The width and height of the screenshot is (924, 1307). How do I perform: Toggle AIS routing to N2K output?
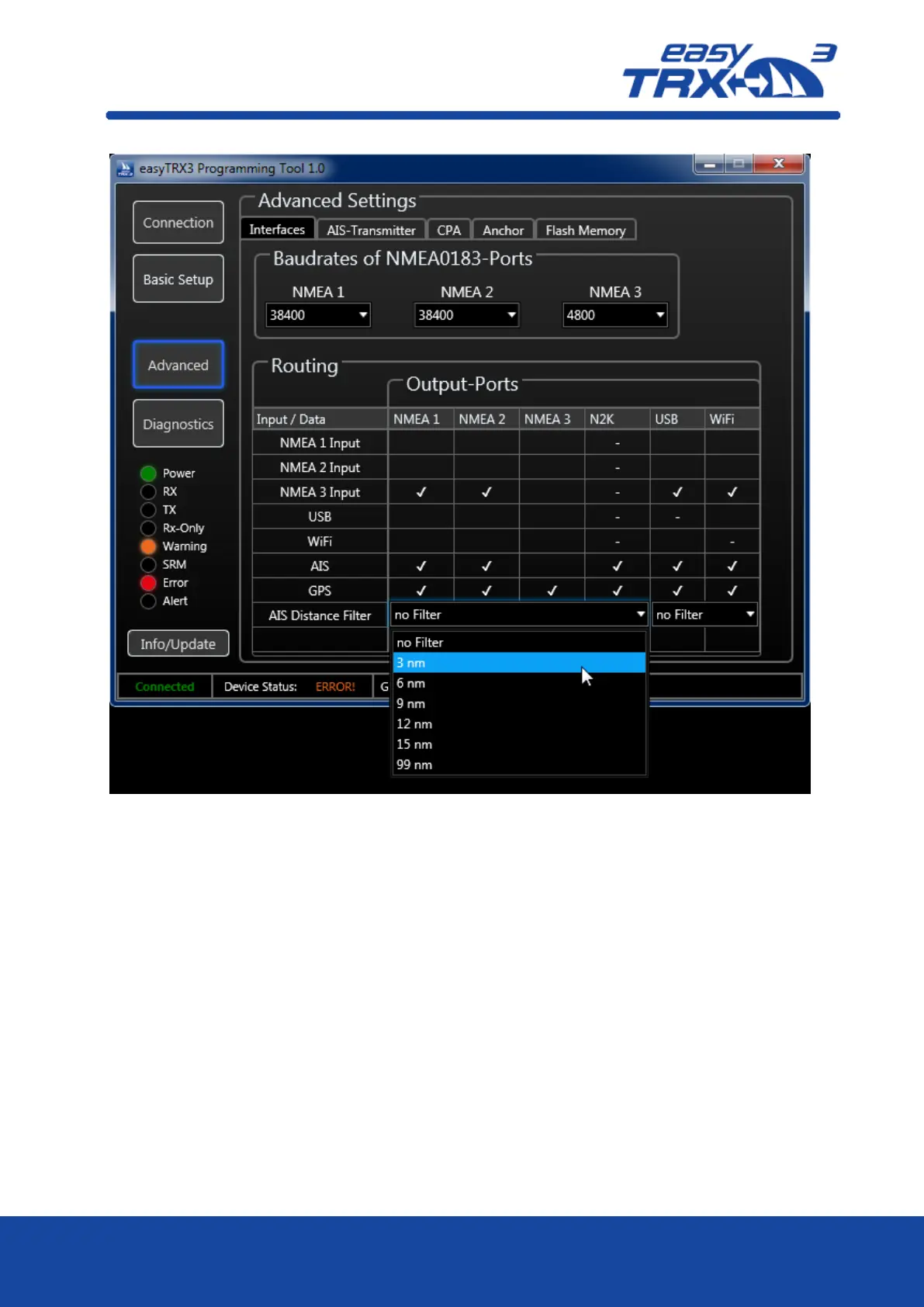pos(618,566)
